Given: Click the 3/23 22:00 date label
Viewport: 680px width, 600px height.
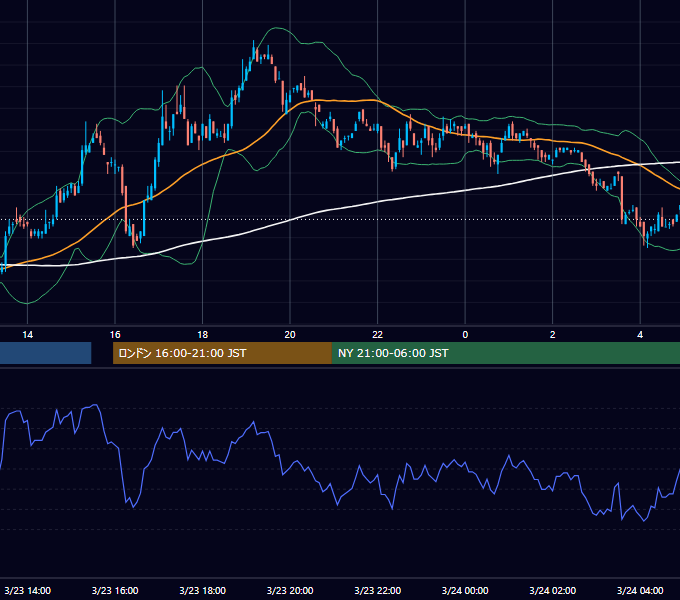Looking at the screenshot, I should click(377, 590).
